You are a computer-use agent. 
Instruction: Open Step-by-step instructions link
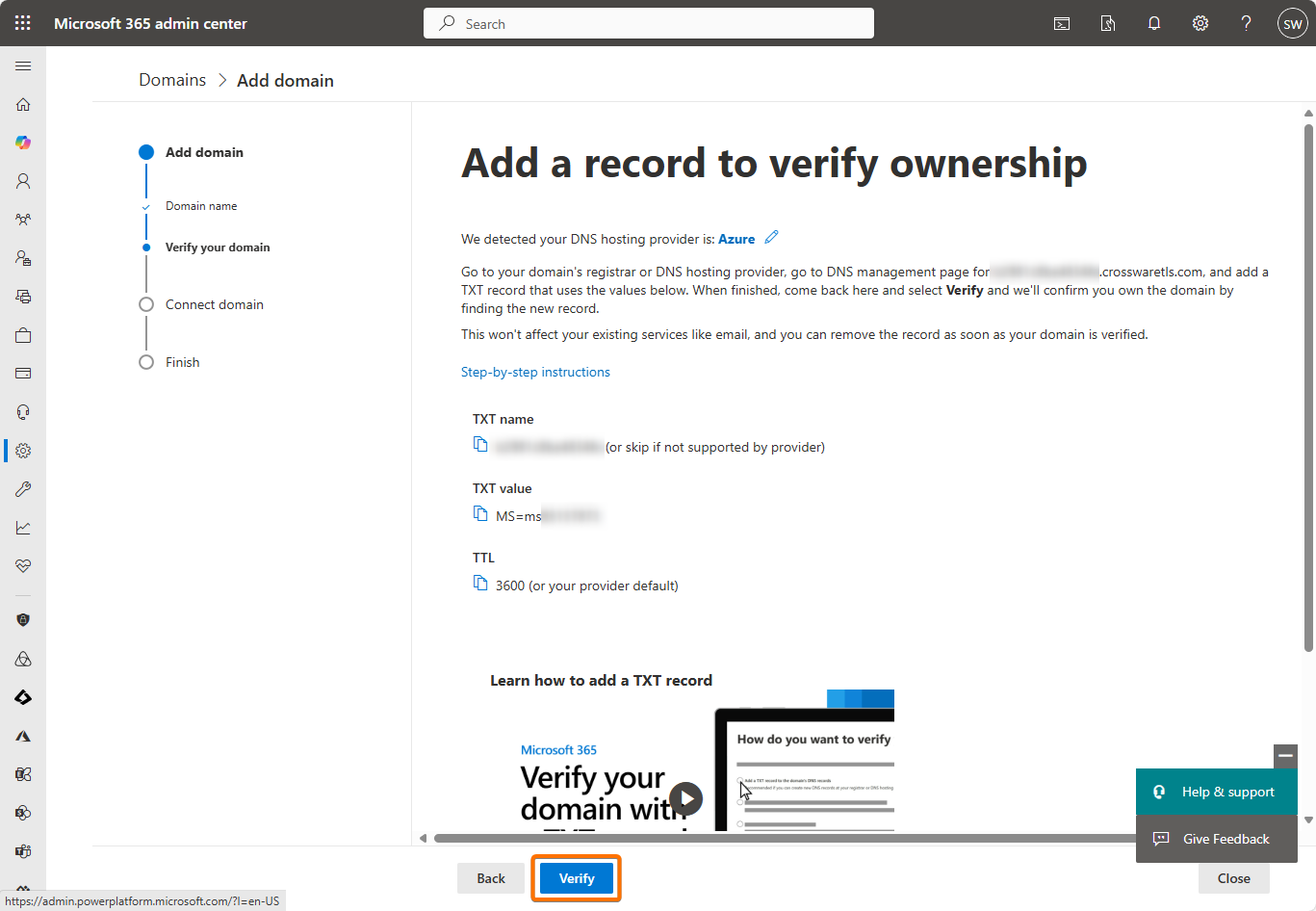[x=535, y=372]
